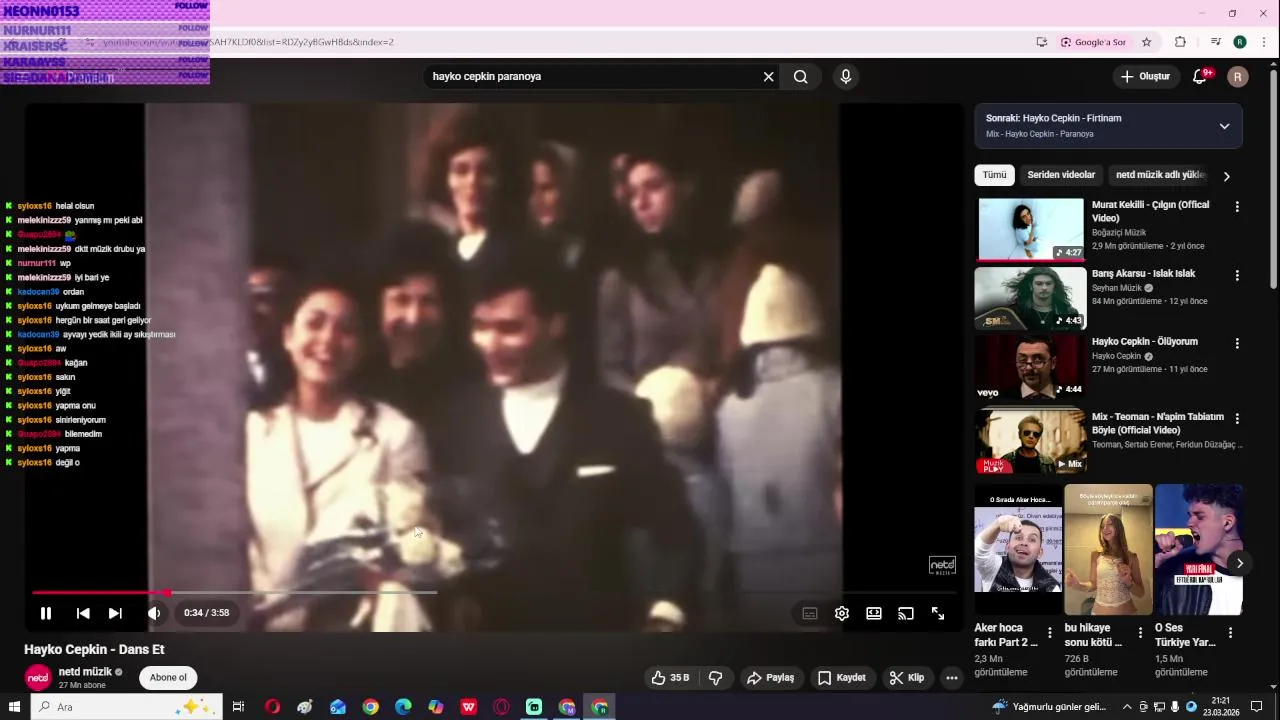Show hidden system tray icons
The image size is (1280, 720).
(x=1127, y=707)
